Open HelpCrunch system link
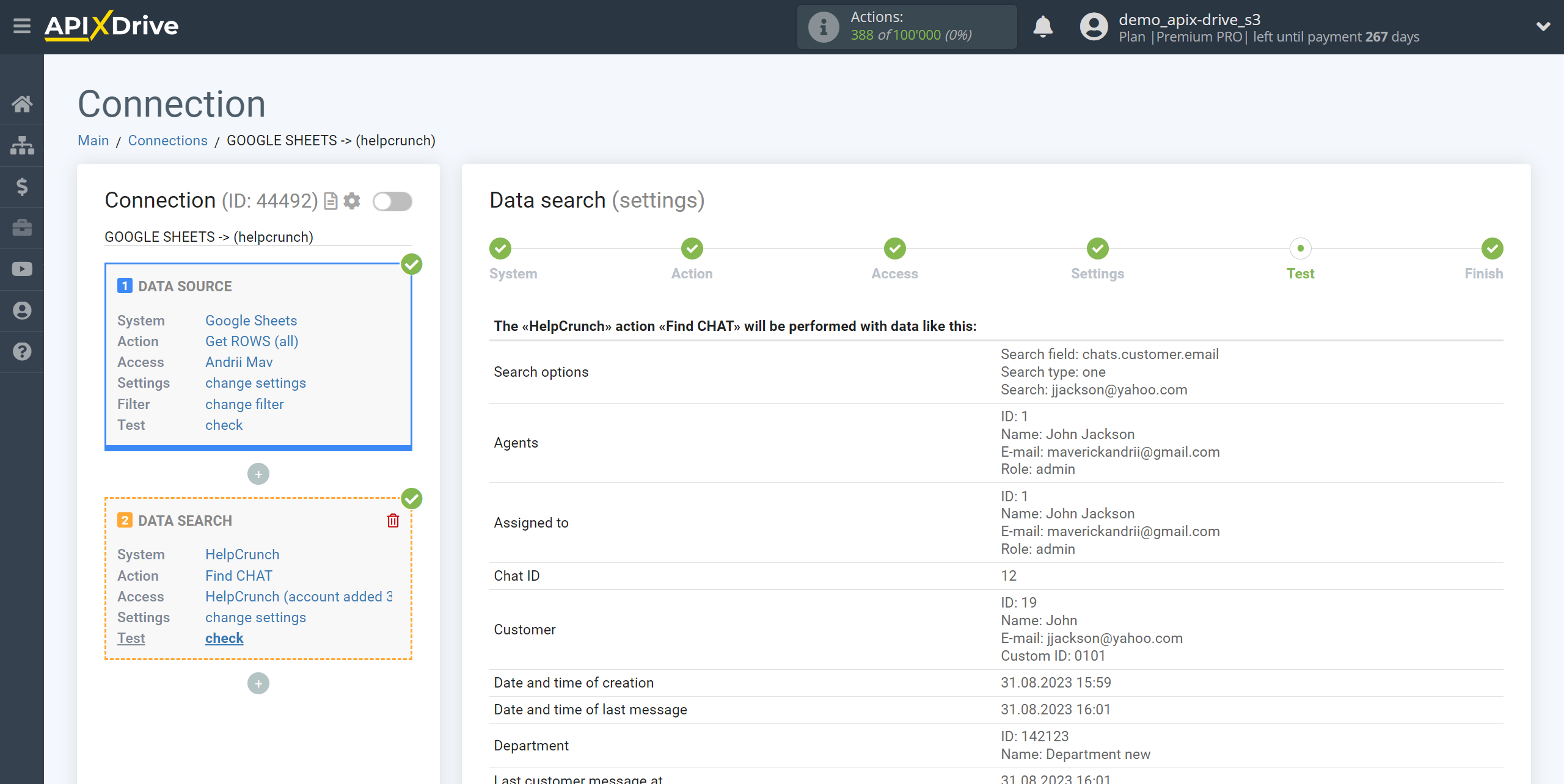1564x784 pixels. (243, 554)
